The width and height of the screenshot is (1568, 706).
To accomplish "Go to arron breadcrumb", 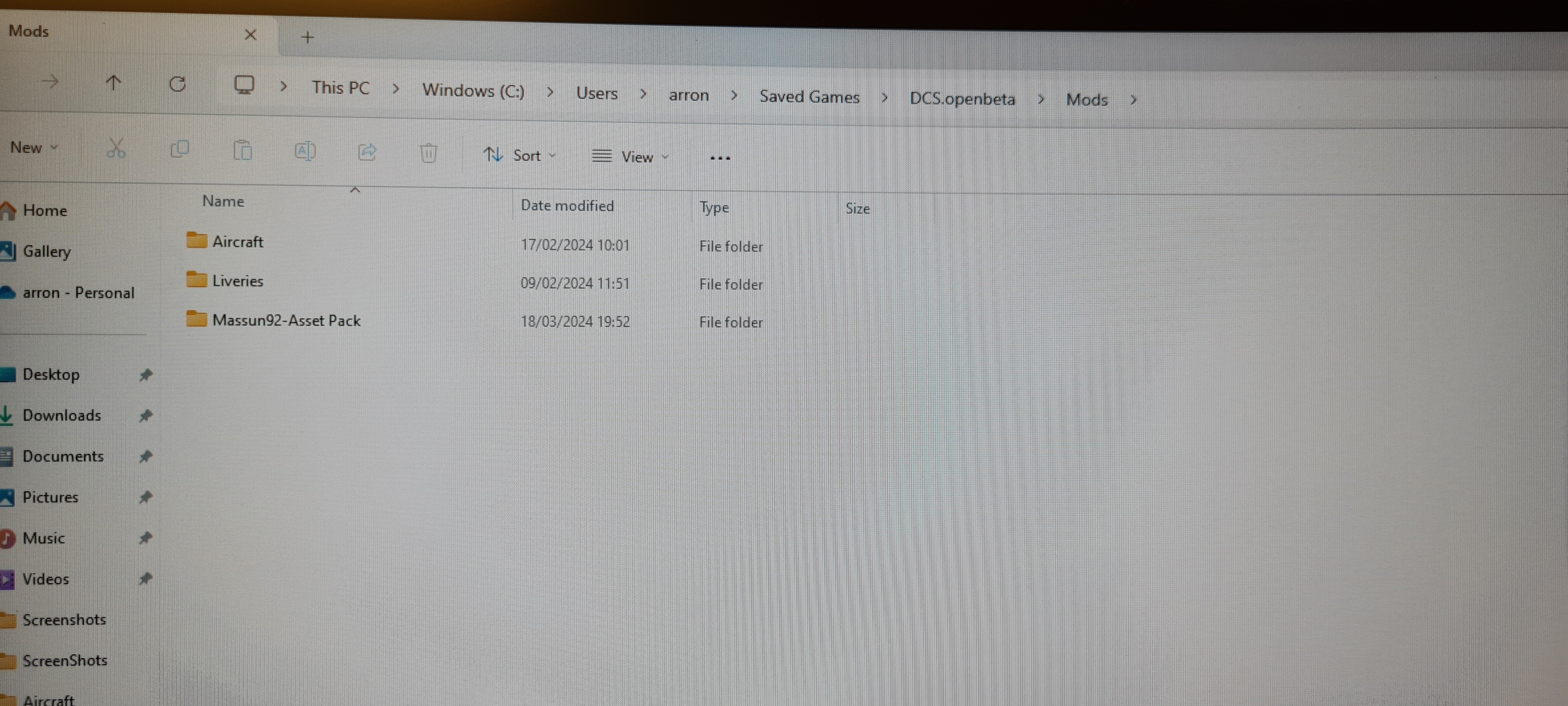I will [688, 95].
